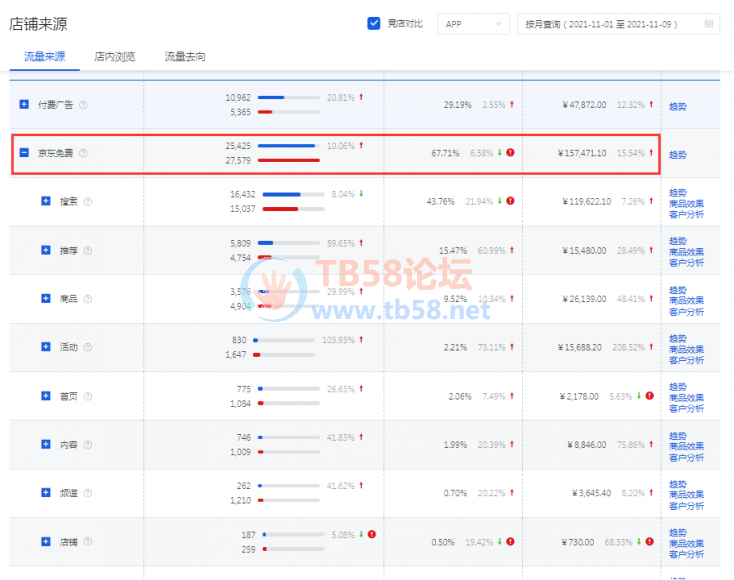Expand the 店铺 row
The width and height of the screenshot is (734, 580).
46,542
